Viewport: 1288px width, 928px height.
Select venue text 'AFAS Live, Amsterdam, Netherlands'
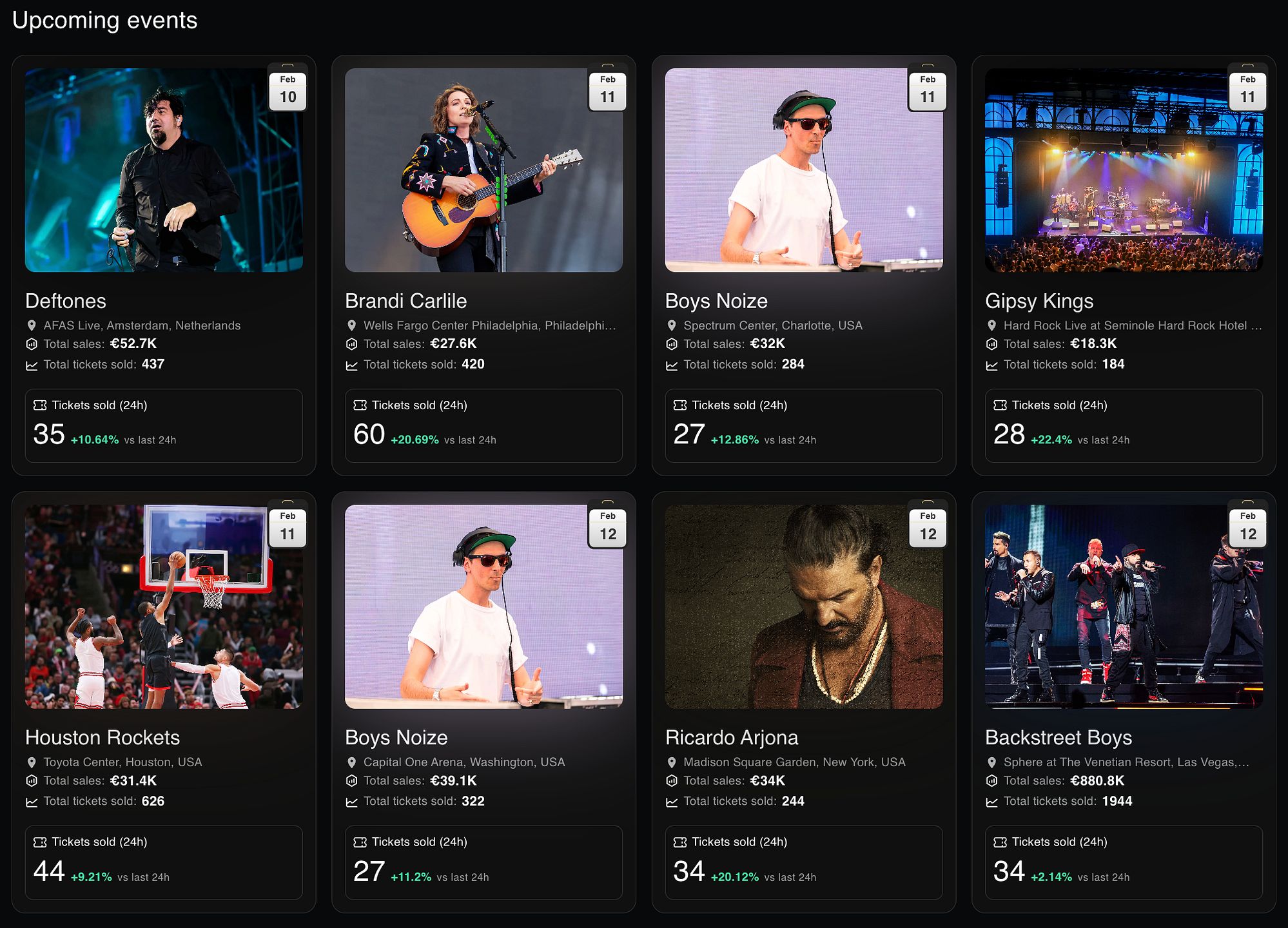pyautogui.click(x=142, y=325)
